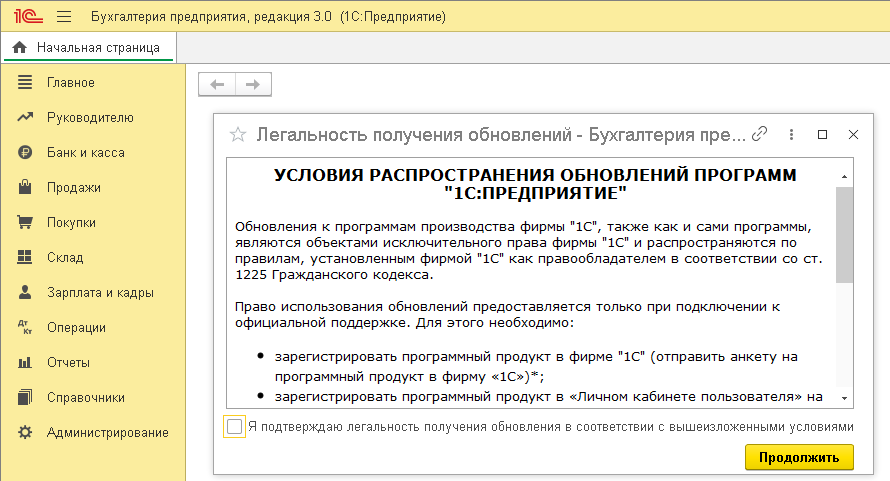Click the scroll down arrow in license text

tap(845, 399)
